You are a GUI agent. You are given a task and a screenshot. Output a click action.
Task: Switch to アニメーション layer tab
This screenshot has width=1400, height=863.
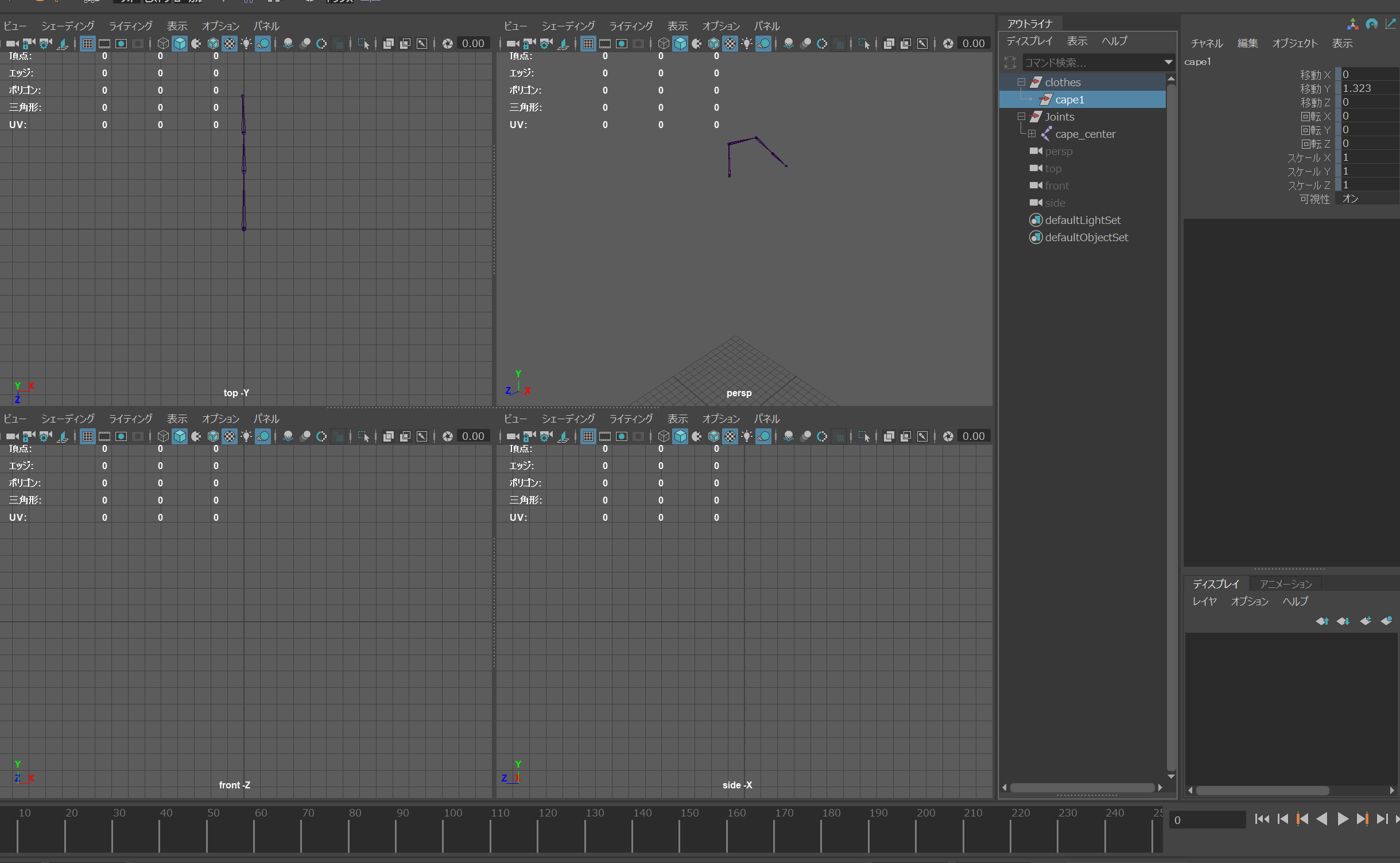(1285, 584)
